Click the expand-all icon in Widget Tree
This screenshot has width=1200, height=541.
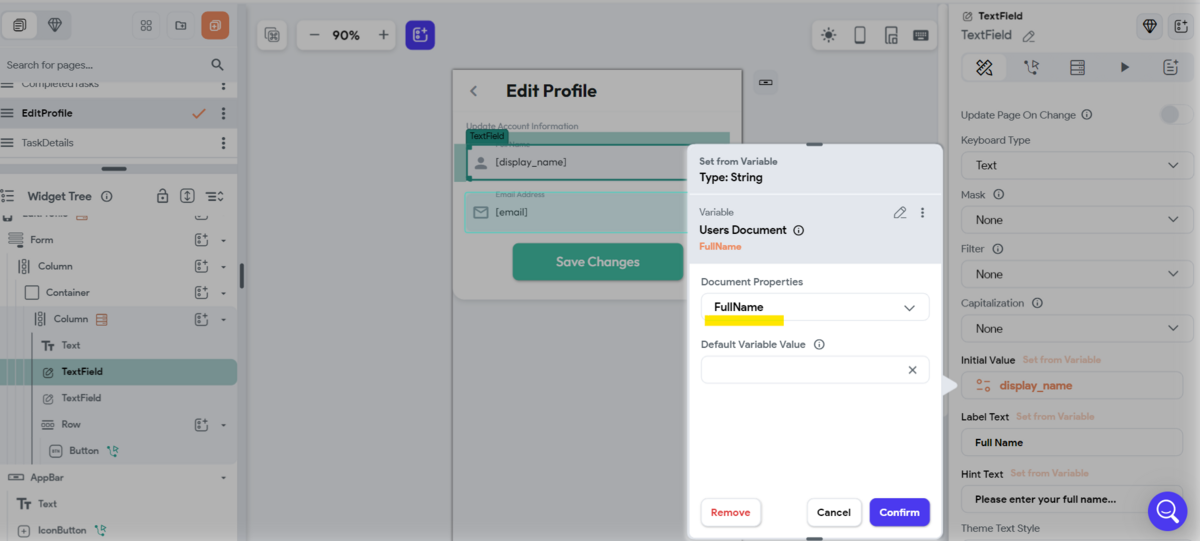pos(187,197)
